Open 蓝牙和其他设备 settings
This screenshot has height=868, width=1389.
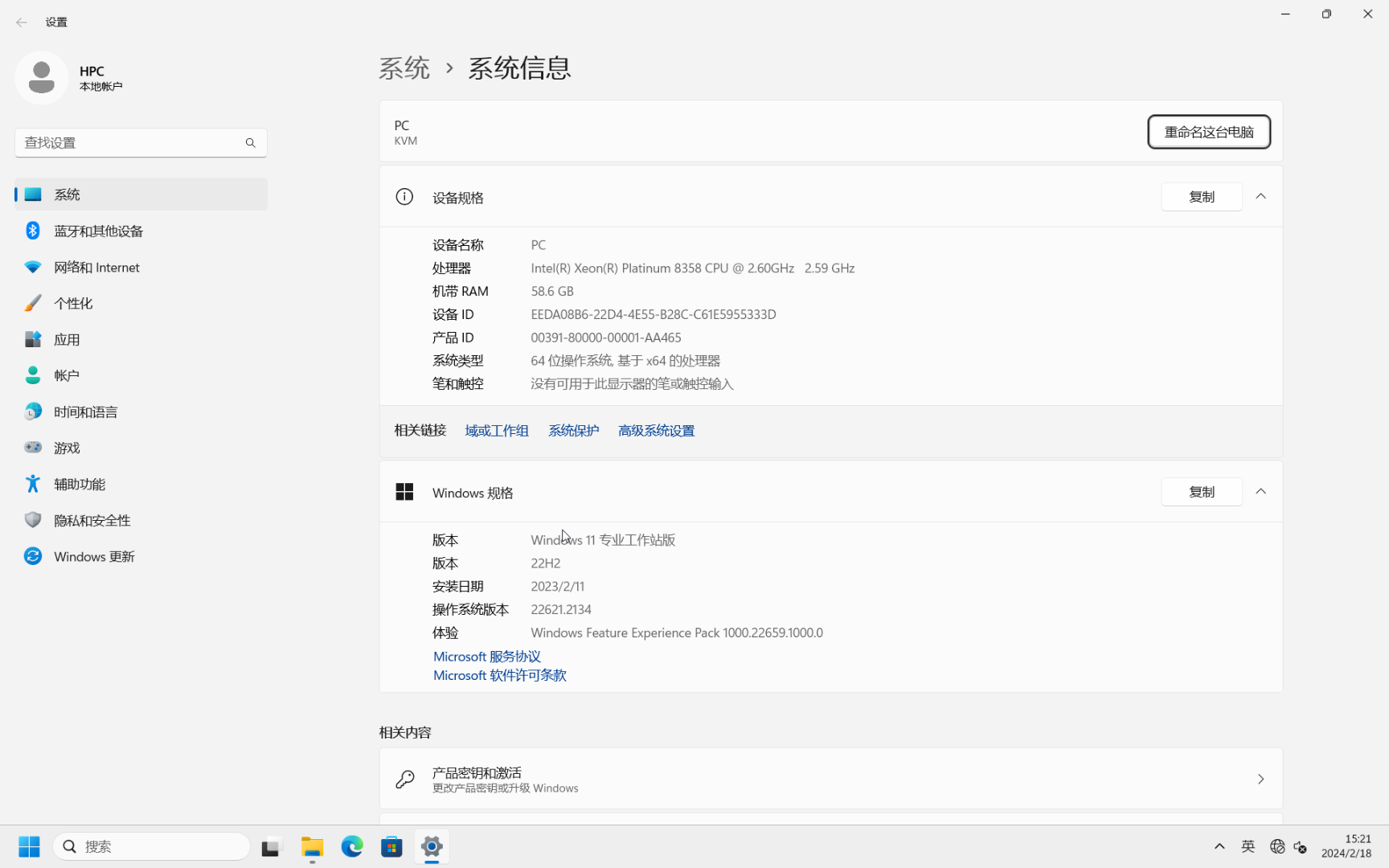click(141, 231)
